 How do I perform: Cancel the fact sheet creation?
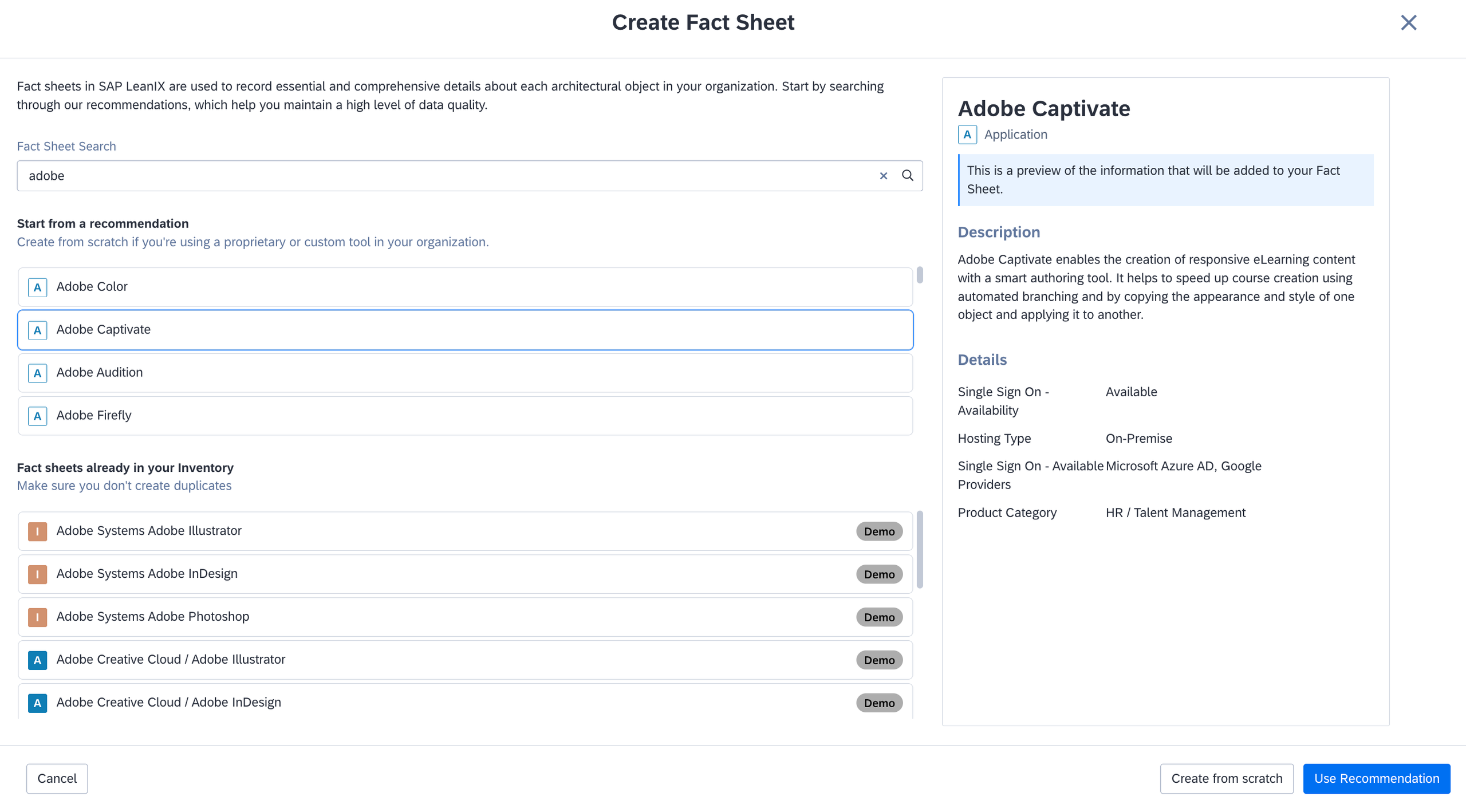57,779
